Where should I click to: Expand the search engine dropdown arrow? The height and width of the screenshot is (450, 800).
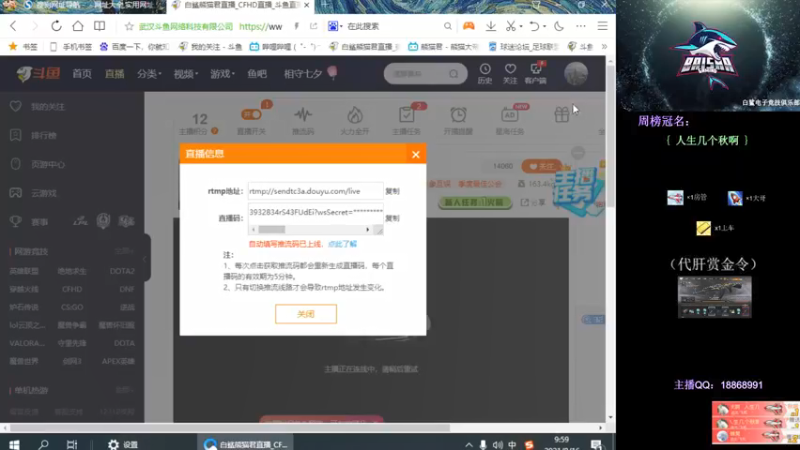[x=341, y=26]
